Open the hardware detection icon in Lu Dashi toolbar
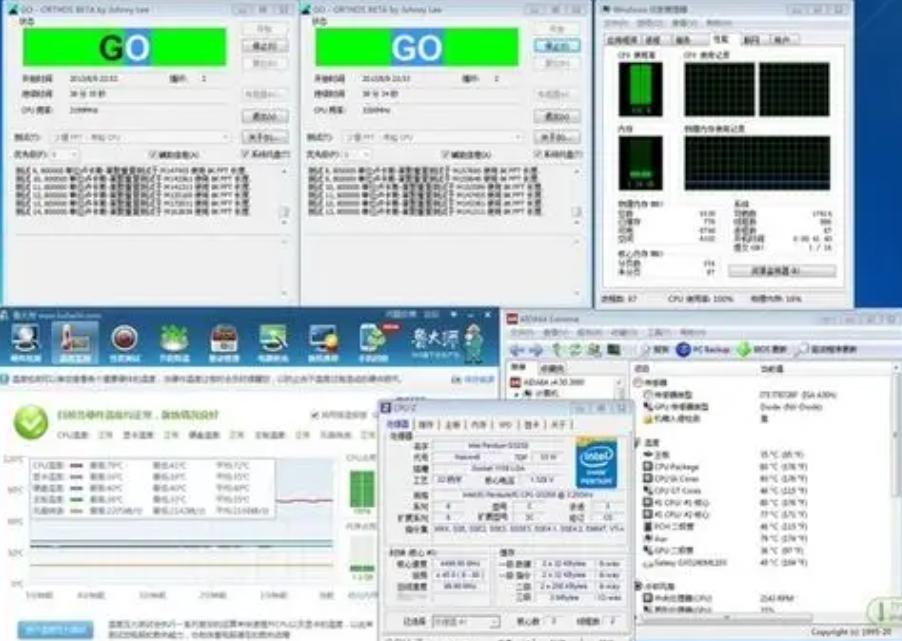The width and height of the screenshot is (902, 641). [x=25, y=342]
